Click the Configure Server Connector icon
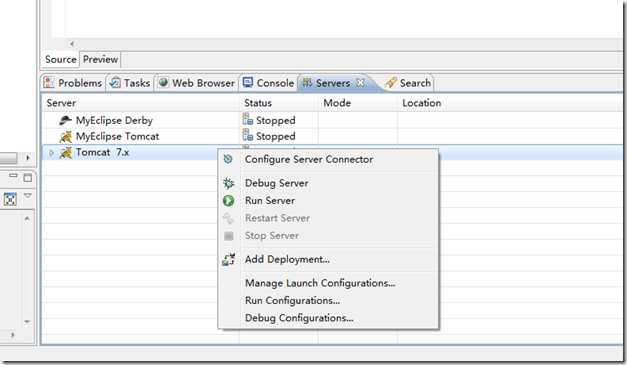This screenshot has height=365, width=627. tap(228, 159)
